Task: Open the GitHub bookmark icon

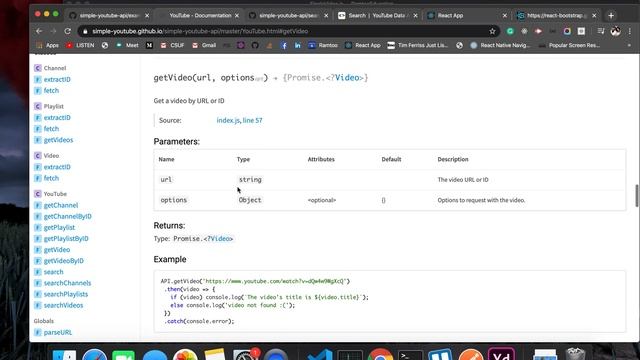Action: click(255, 45)
